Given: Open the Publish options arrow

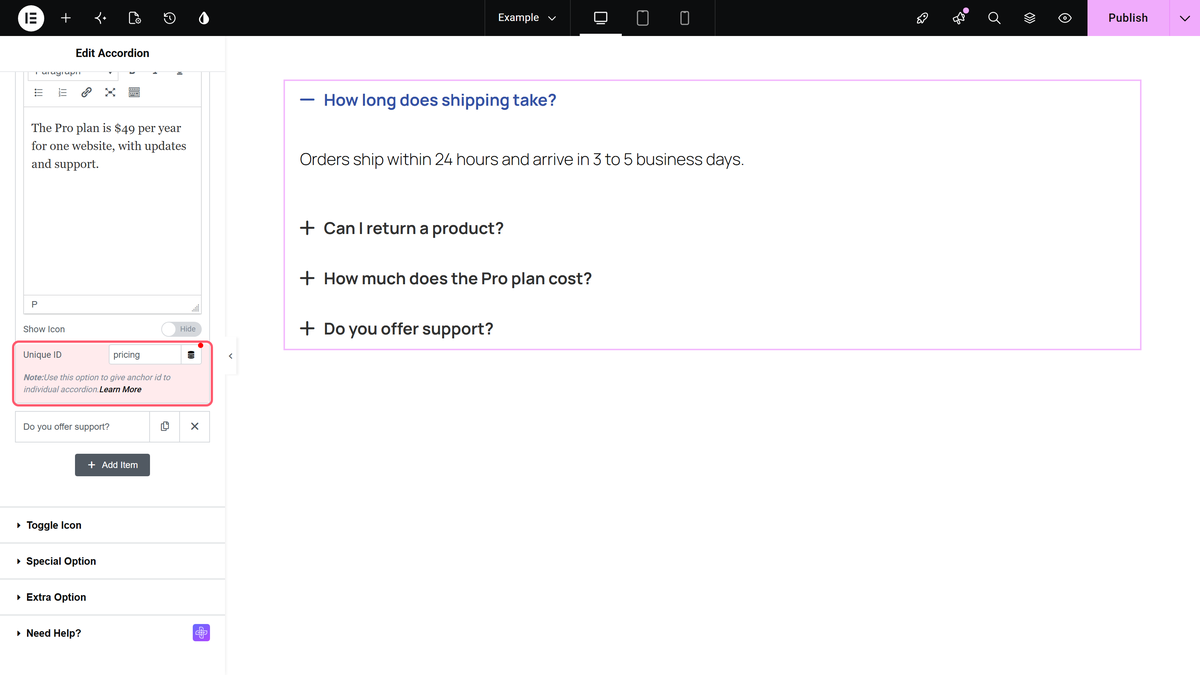Looking at the screenshot, I should click(x=1184, y=18).
